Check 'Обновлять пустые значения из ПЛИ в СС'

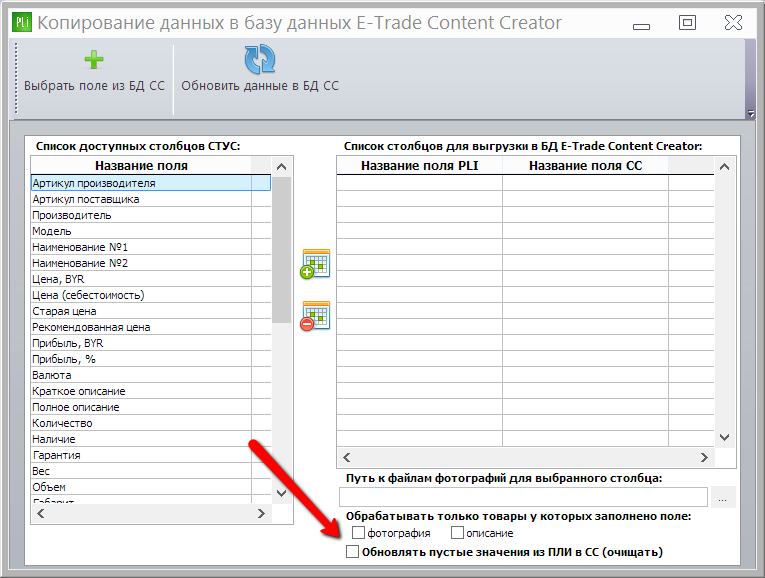tap(352, 552)
